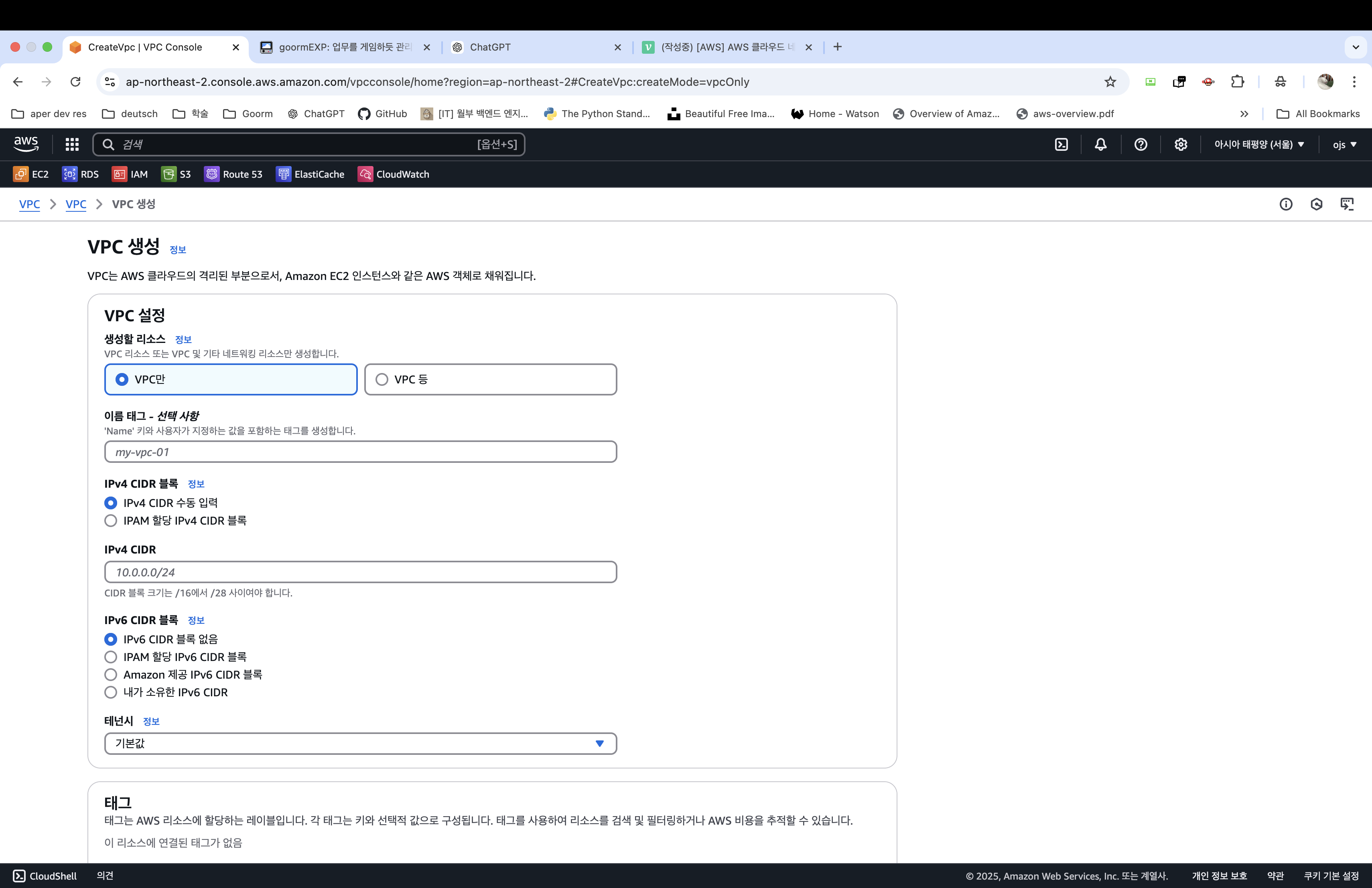1372x888 pixels.
Task: Reload the browser page
Action: (x=75, y=82)
